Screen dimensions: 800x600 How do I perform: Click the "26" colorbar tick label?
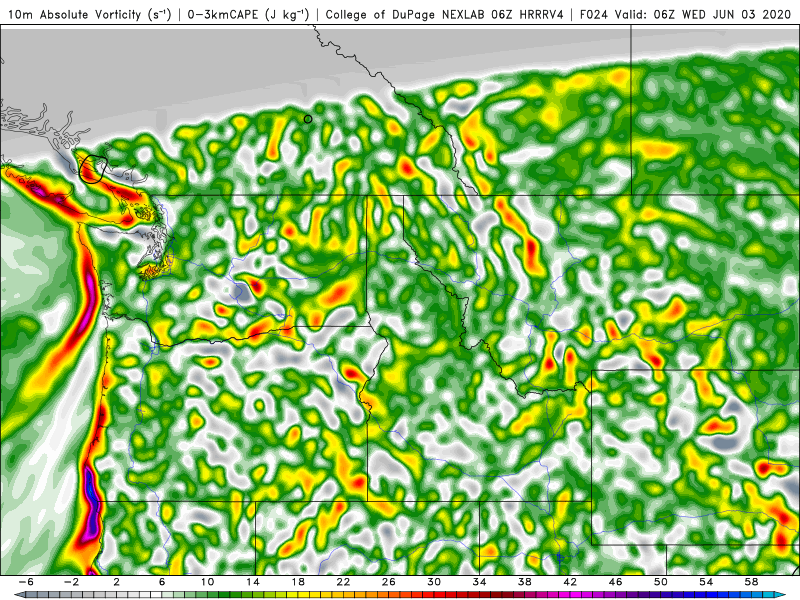[389, 582]
